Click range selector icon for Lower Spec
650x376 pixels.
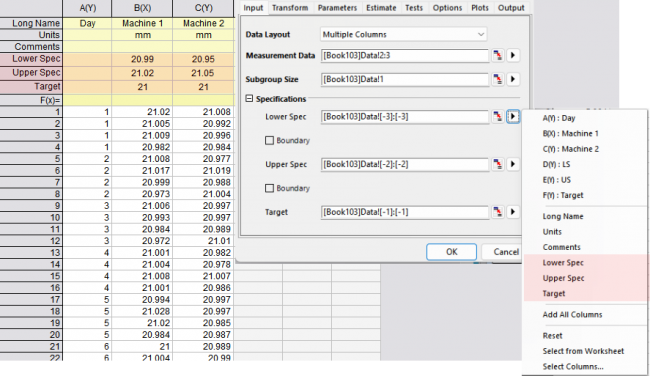pyautogui.click(x=498, y=116)
